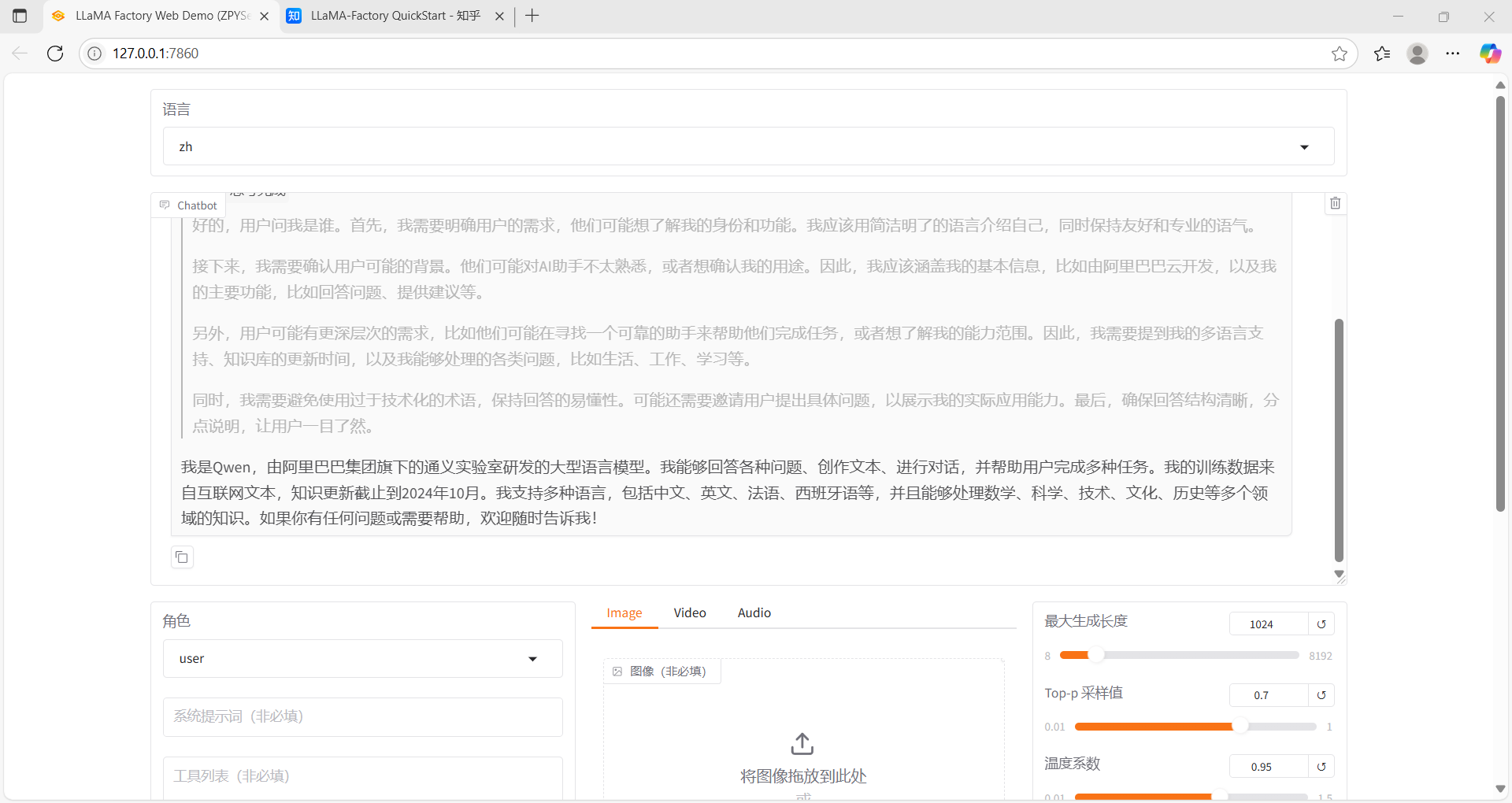The image size is (1512, 803).
Task: Click the 最大生成长度 label
Action: [1086, 621]
